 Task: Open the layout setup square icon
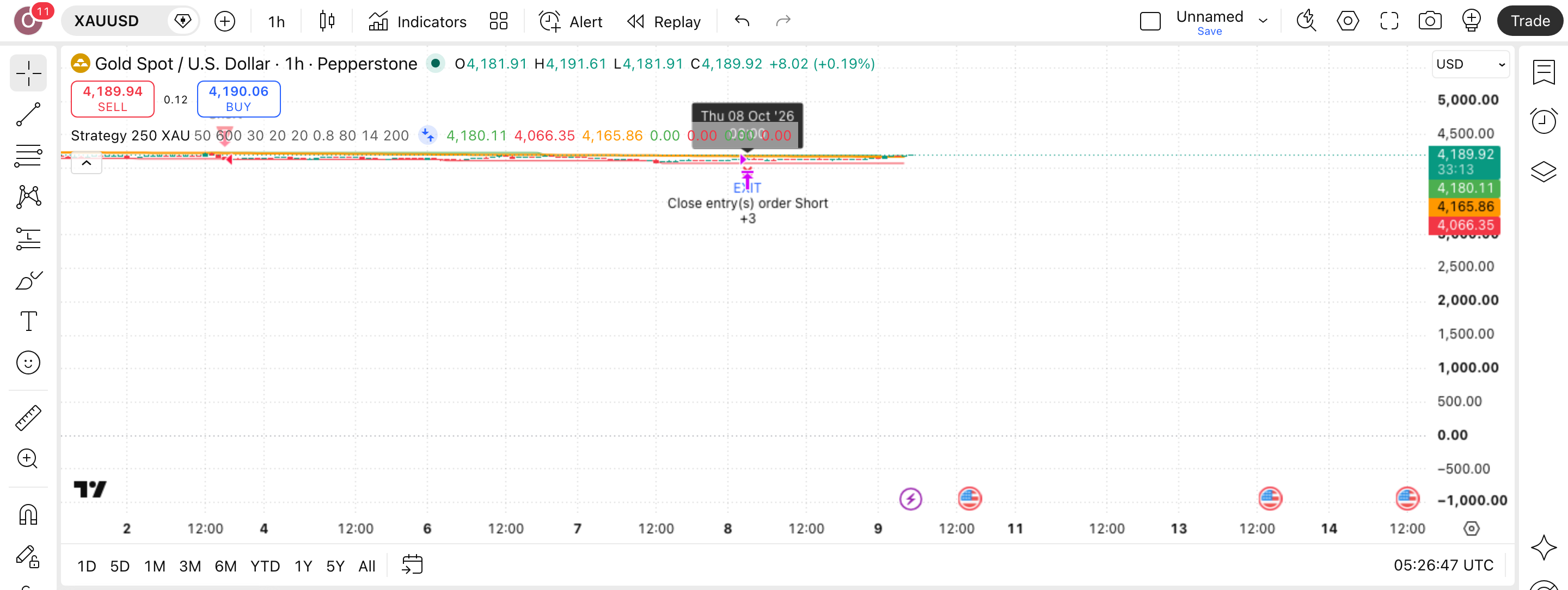(x=1150, y=21)
